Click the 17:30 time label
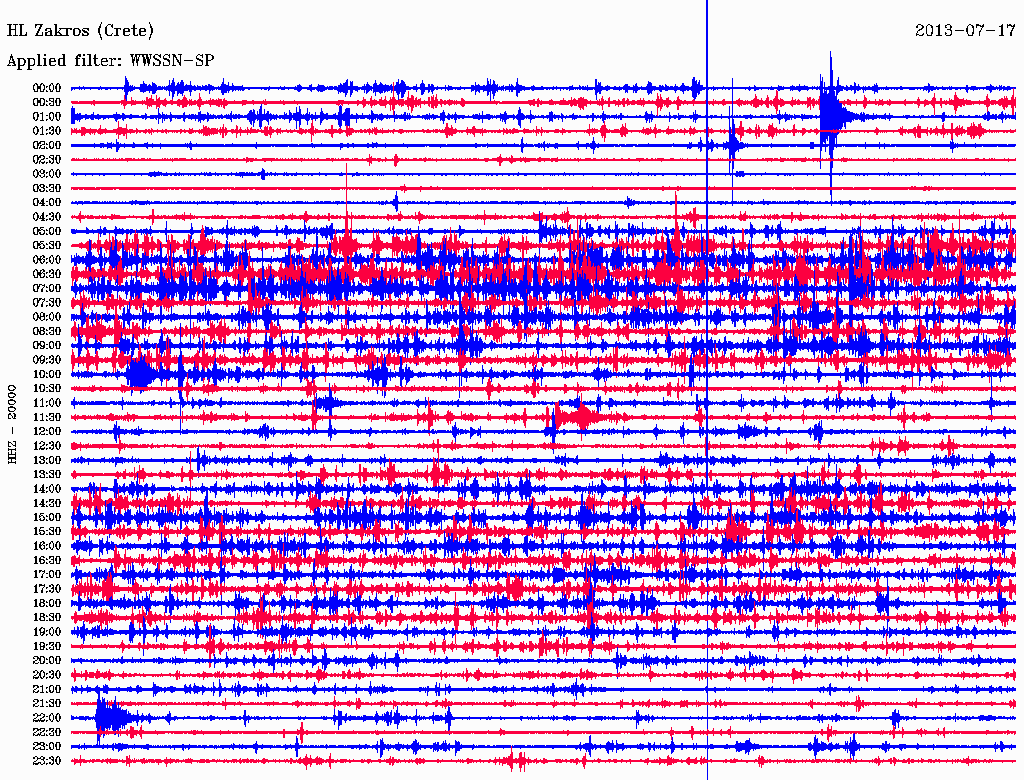 [47, 589]
